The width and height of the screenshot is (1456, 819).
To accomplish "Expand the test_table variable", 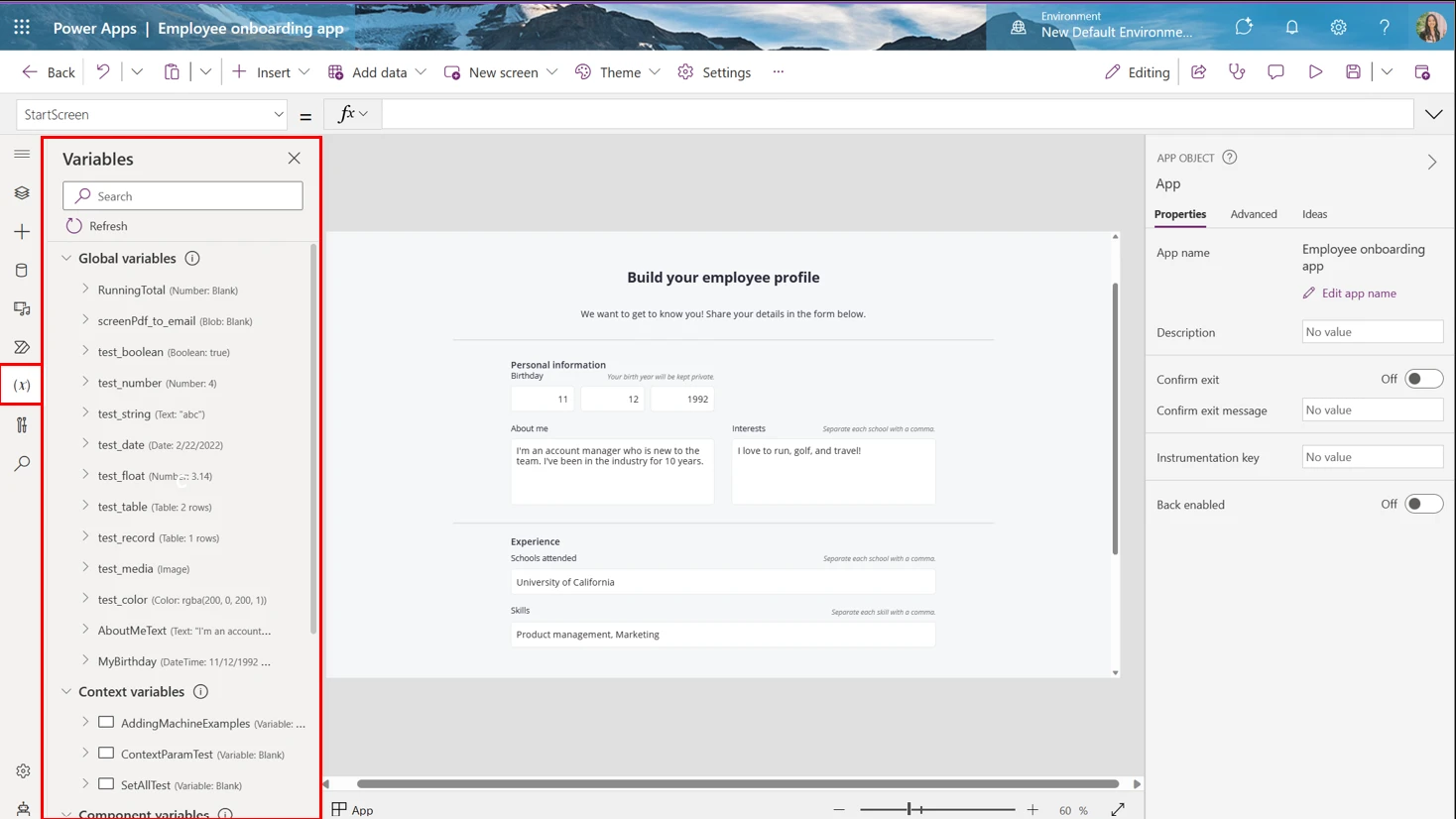I will (x=84, y=506).
